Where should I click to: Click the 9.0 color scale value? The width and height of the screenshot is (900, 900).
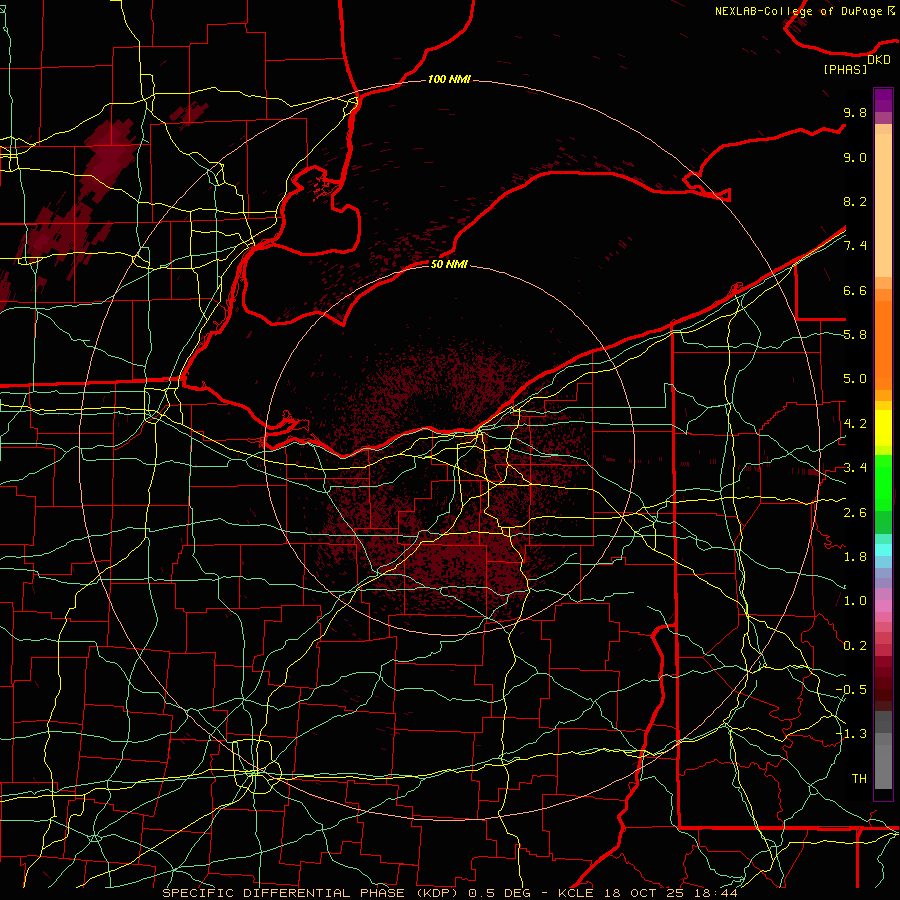(855, 157)
